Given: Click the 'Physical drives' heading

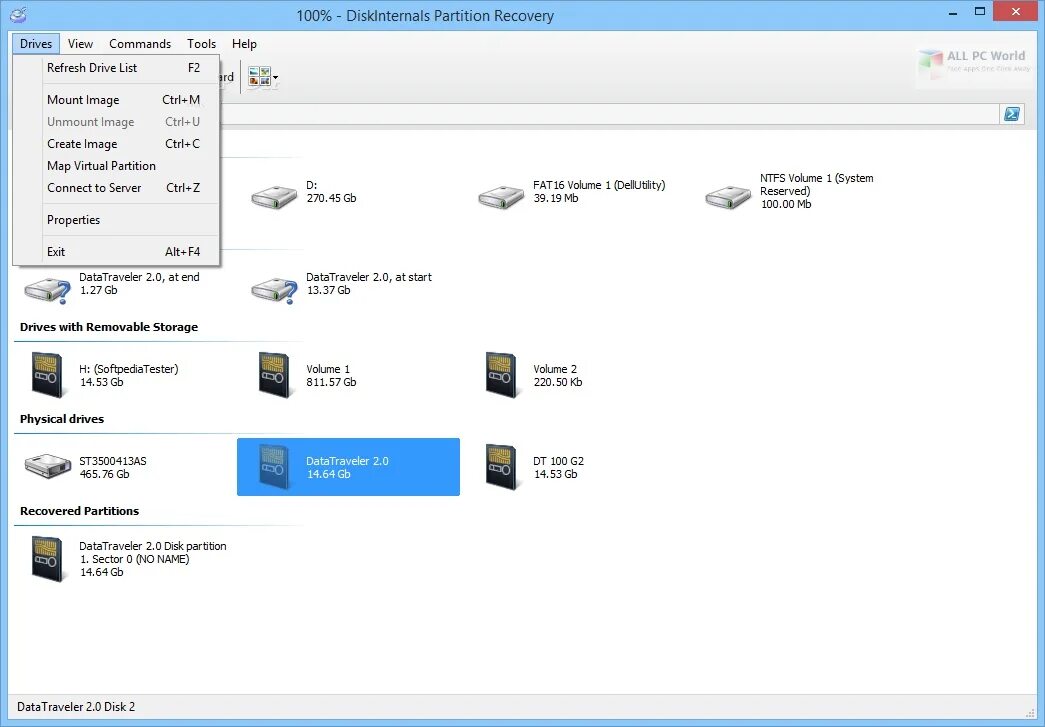Looking at the screenshot, I should tap(62, 419).
